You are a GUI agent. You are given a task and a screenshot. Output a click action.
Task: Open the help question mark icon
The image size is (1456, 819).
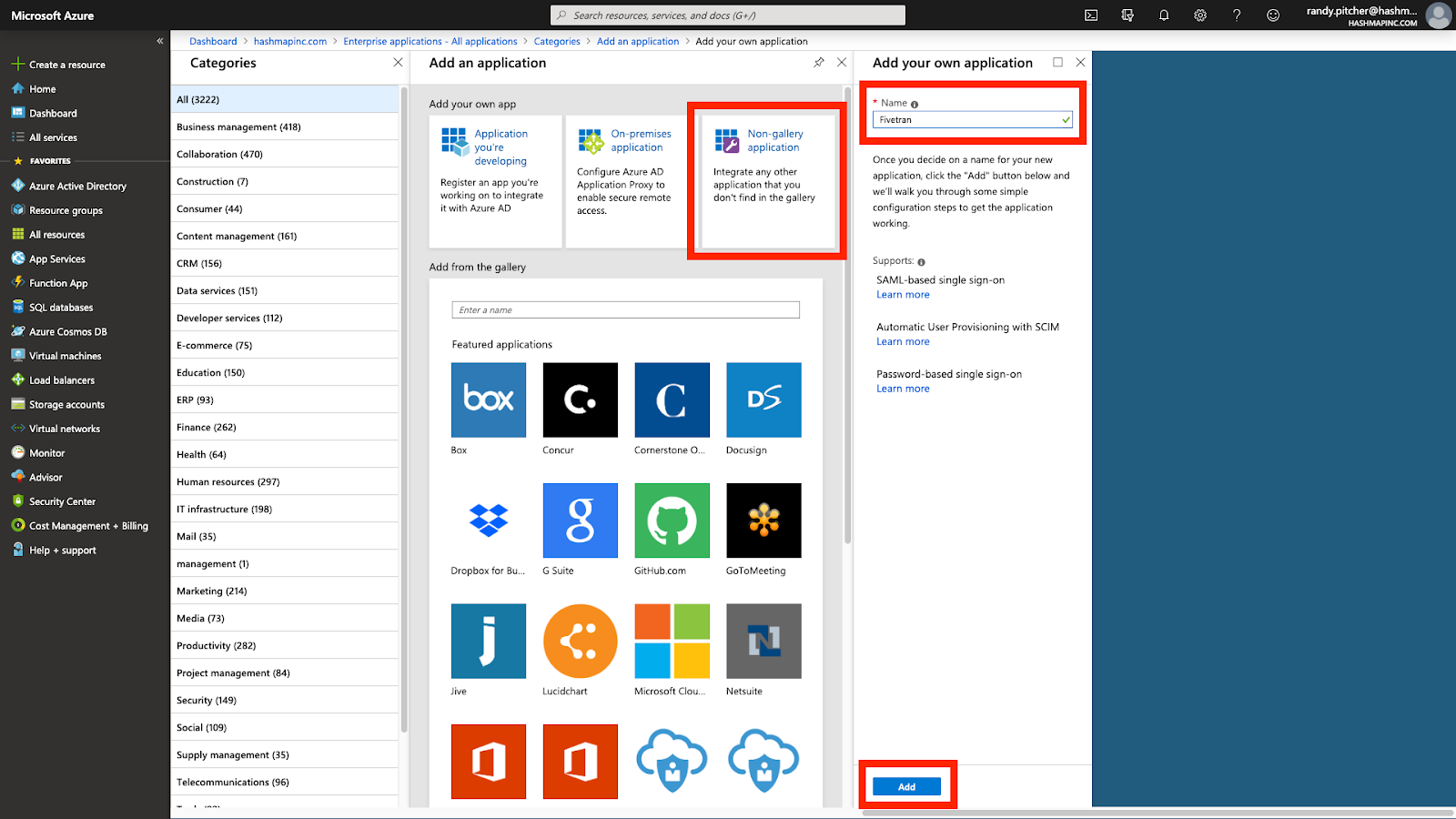1237,15
